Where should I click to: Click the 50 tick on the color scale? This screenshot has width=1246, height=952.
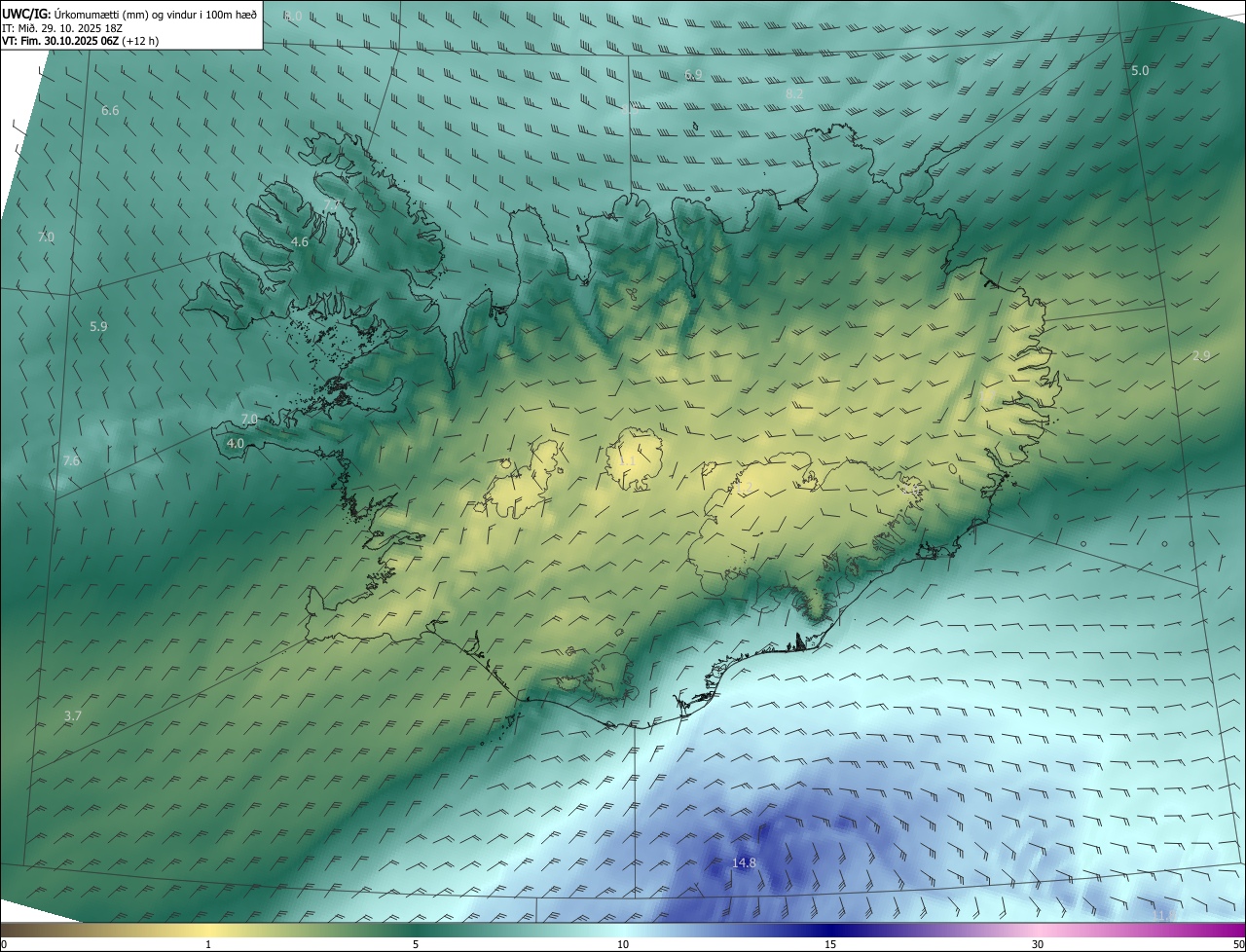(1238, 945)
